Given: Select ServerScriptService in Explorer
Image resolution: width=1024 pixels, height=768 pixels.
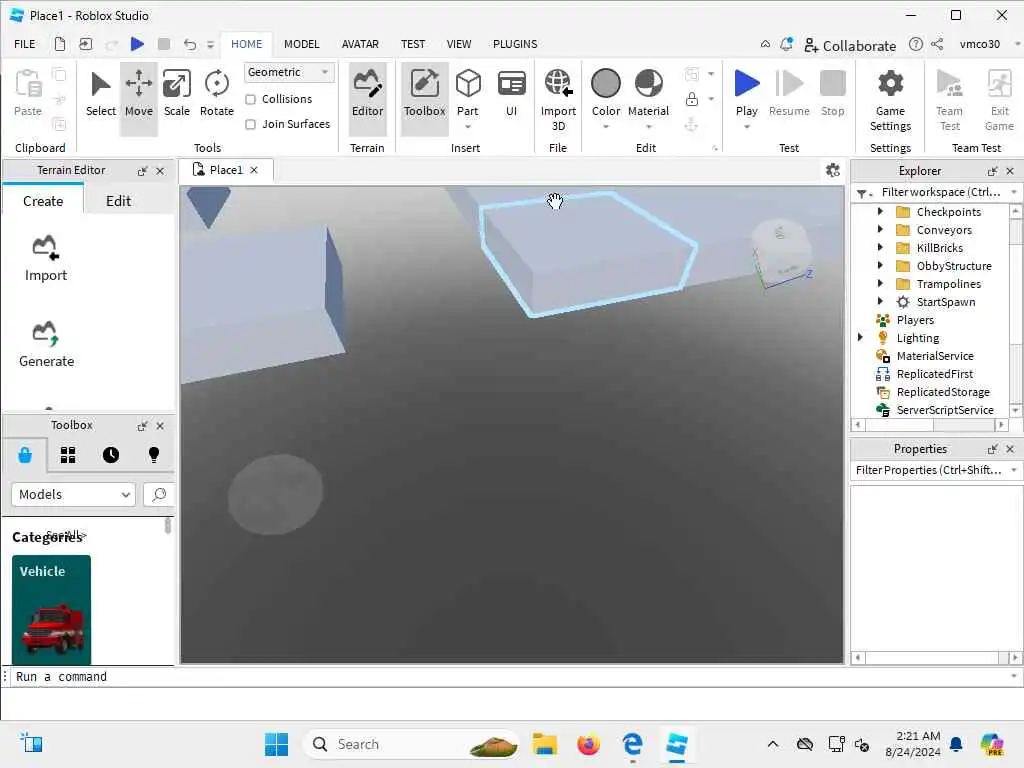Looking at the screenshot, I should click(944, 410).
